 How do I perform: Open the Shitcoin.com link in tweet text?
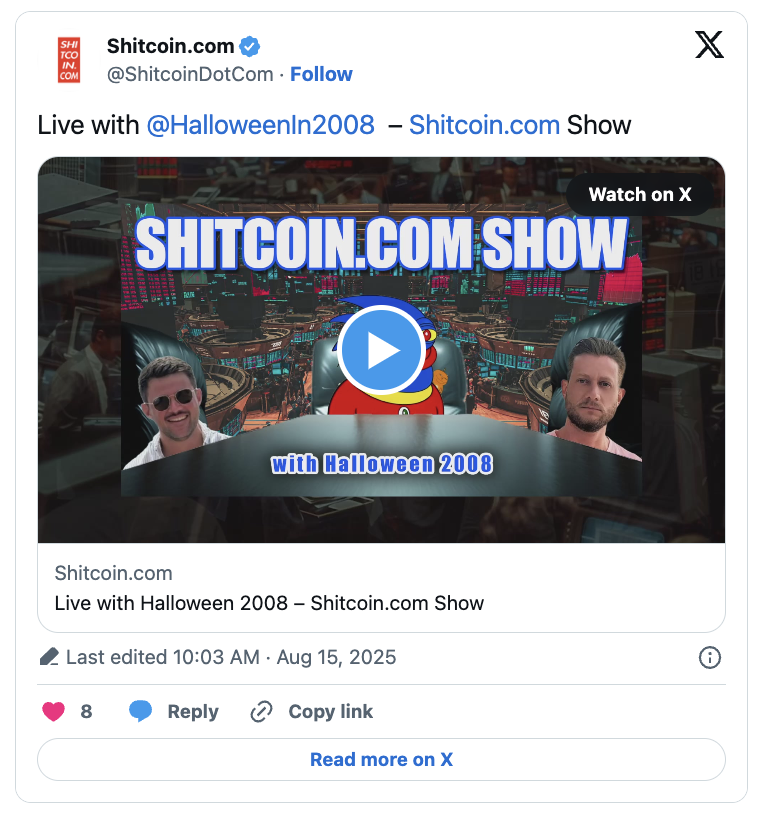[x=484, y=125]
